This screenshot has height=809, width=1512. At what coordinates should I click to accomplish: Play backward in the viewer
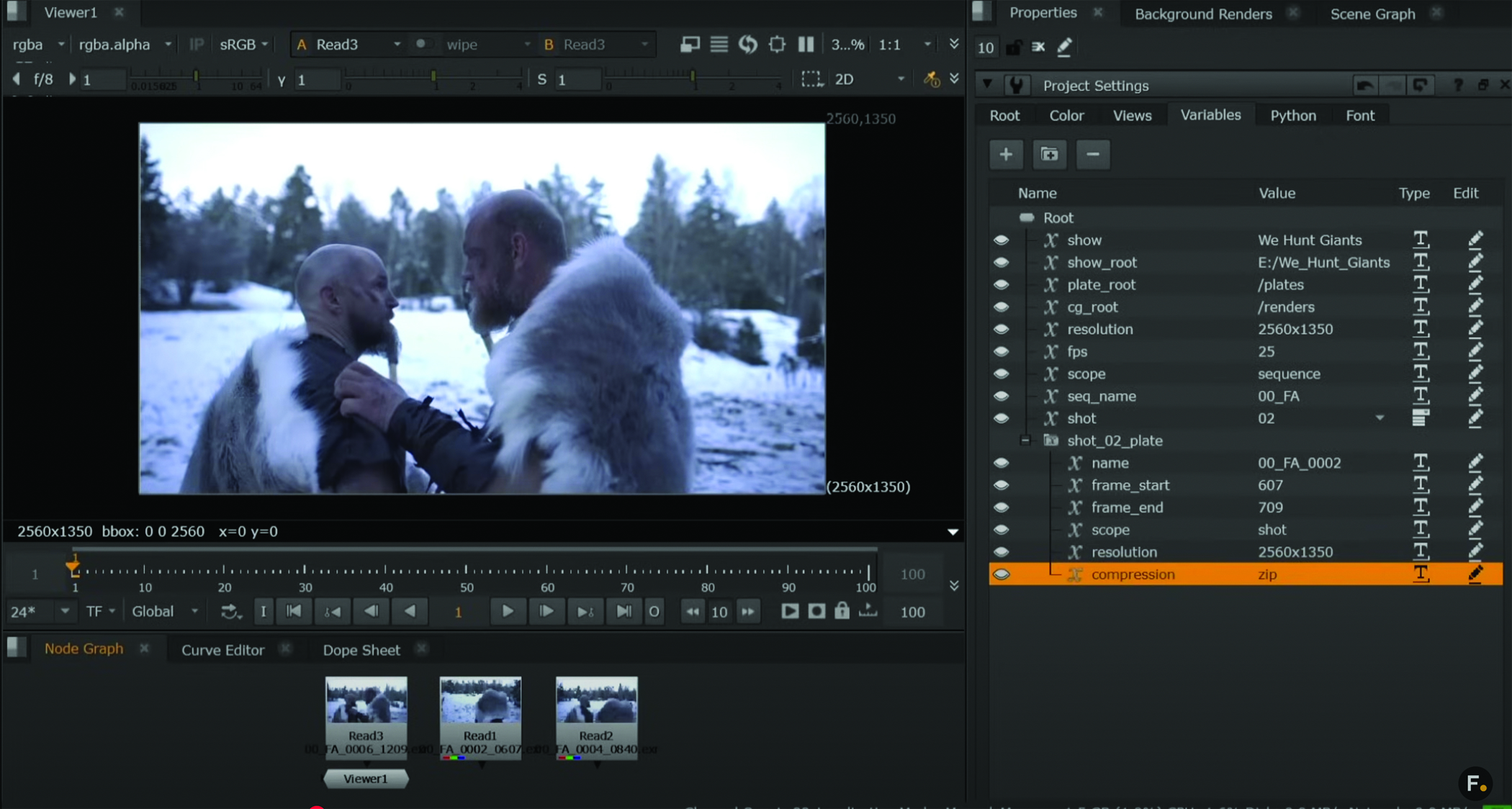[409, 611]
